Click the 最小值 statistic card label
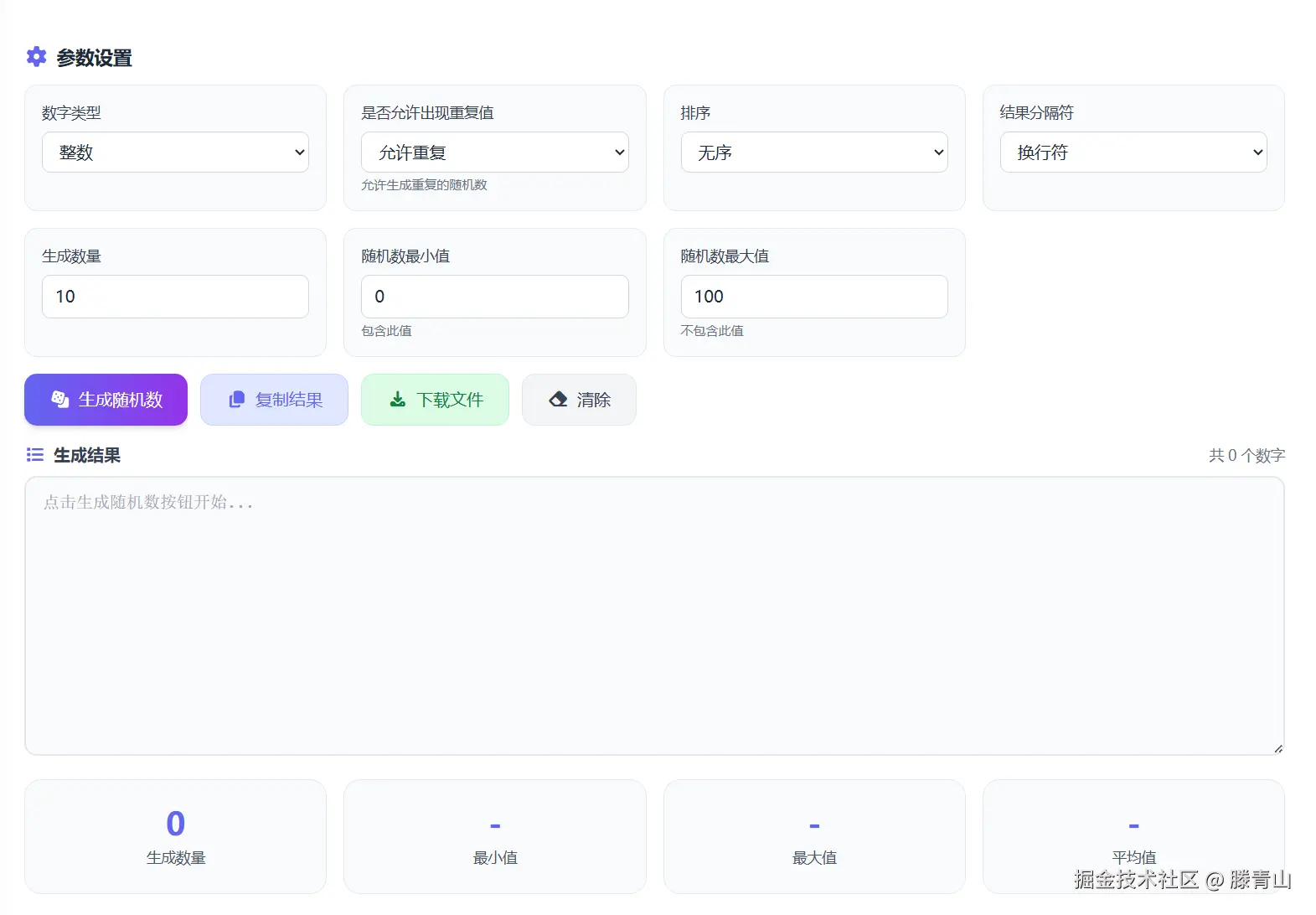Viewport: 1316px width, 915px height. 495,858
